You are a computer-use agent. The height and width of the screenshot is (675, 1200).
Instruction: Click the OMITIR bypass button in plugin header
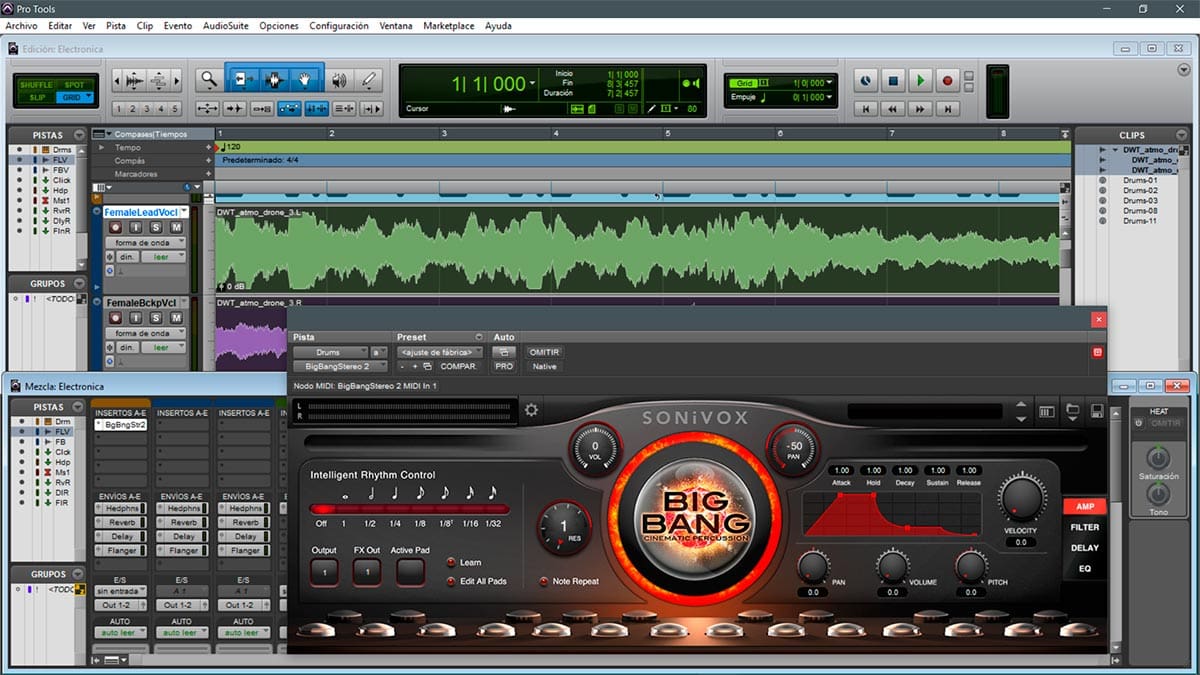(544, 352)
